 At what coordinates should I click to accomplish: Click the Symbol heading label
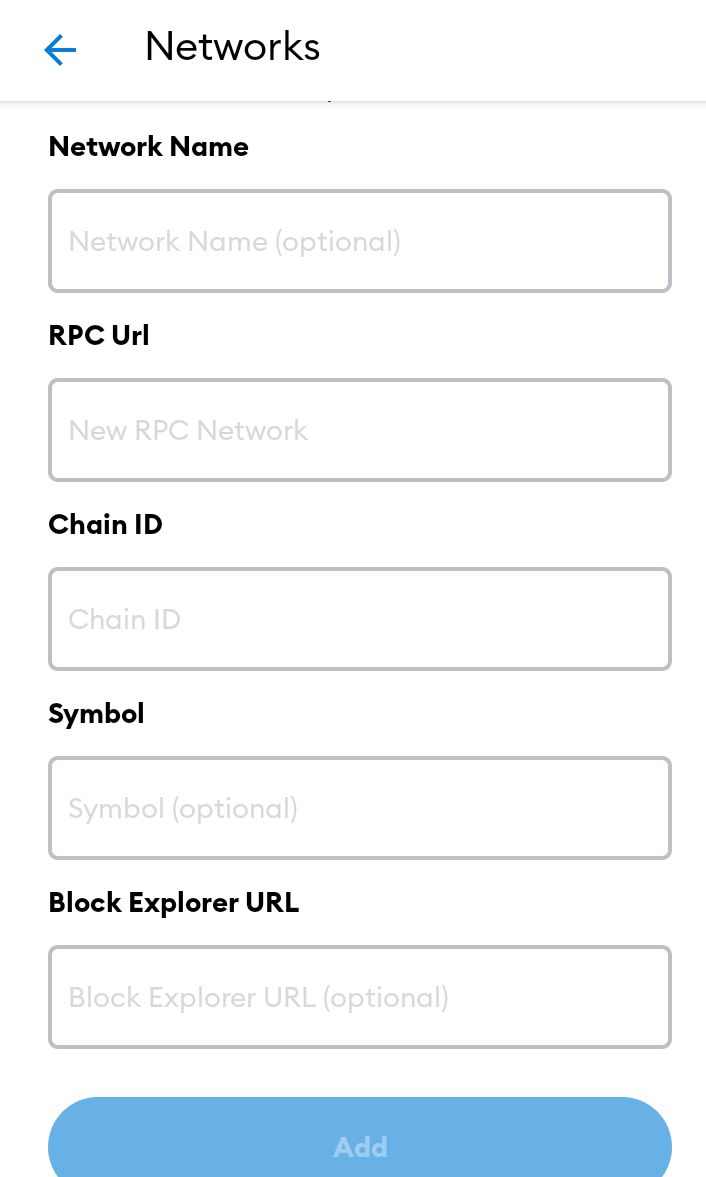tap(96, 714)
